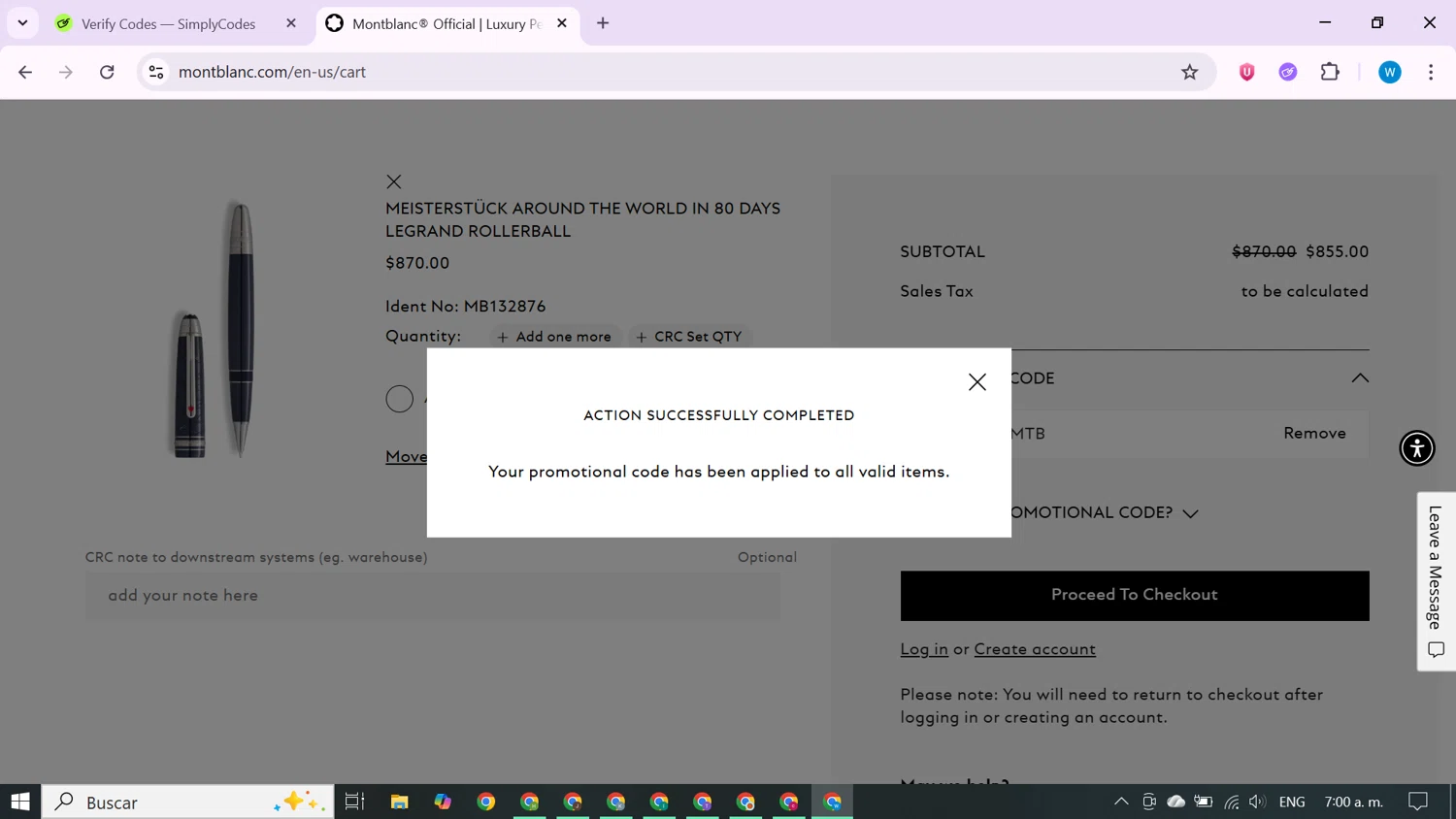1456x819 pixels.
Task: View site information icon in address bar
Action: coord(156,72)
